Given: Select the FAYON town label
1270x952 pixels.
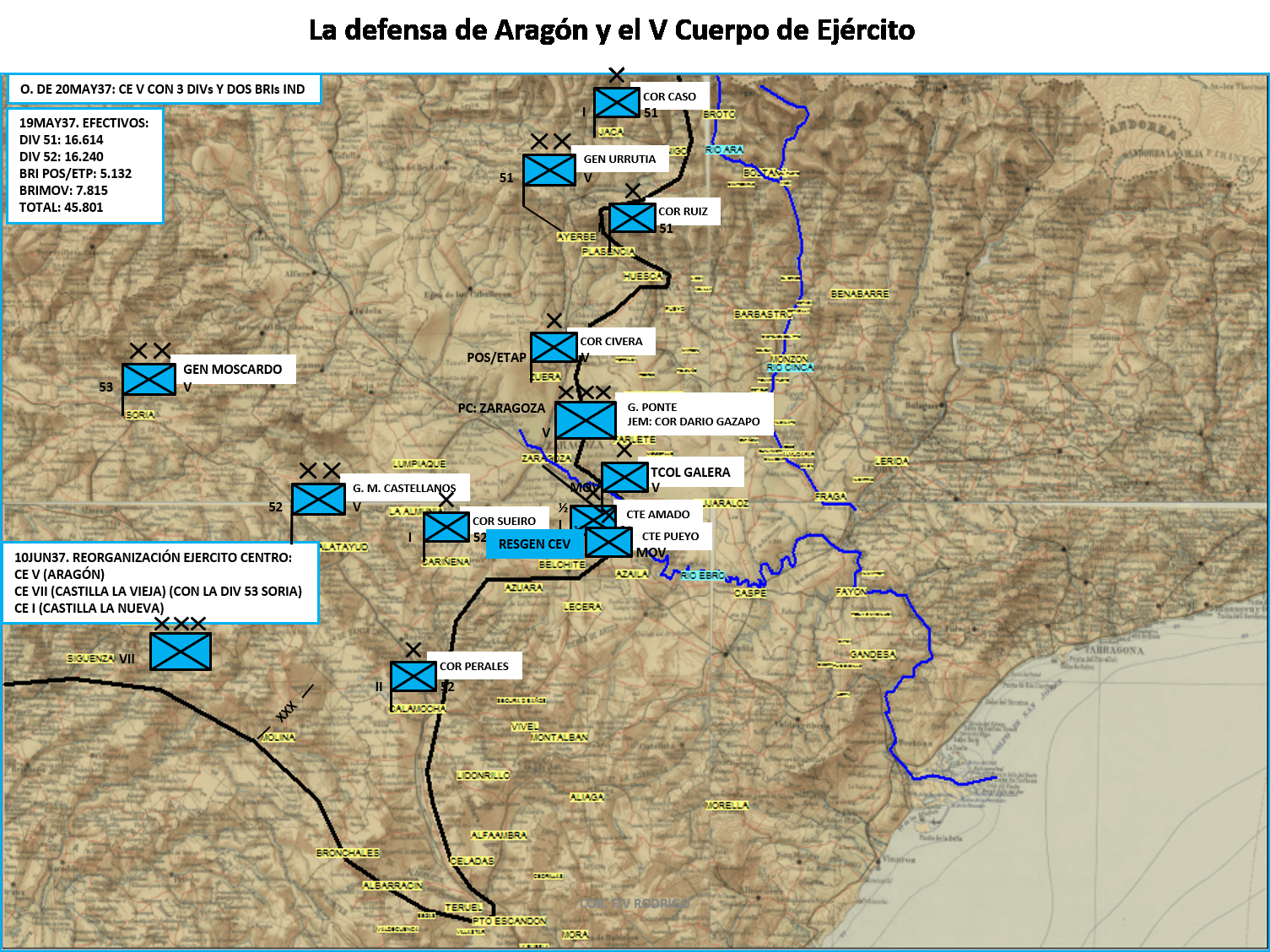Looking at the screenshot, I should (851, 592).
